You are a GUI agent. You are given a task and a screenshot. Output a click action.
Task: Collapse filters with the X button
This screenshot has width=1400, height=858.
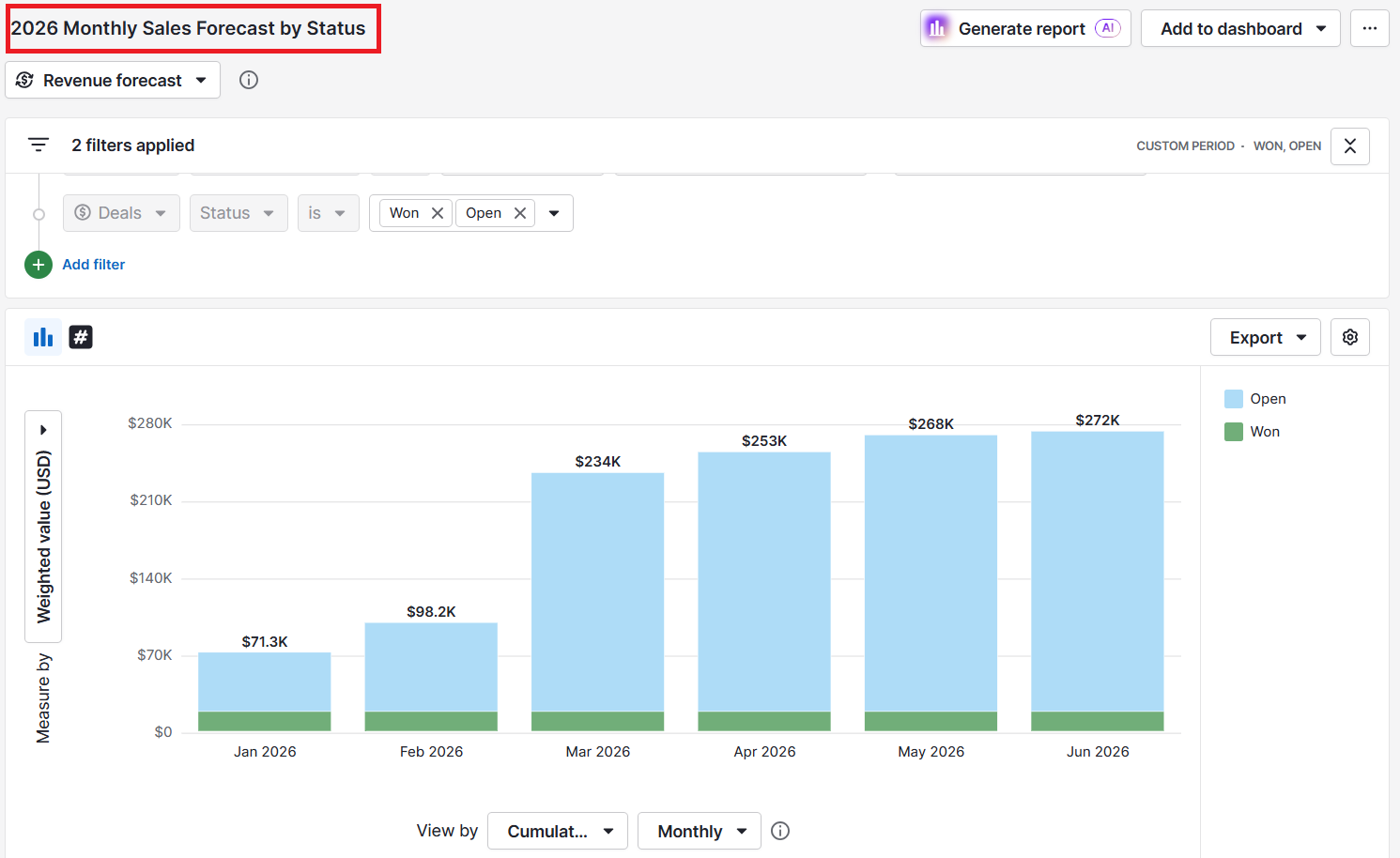pyautogui.click(x=1350, y=146)
